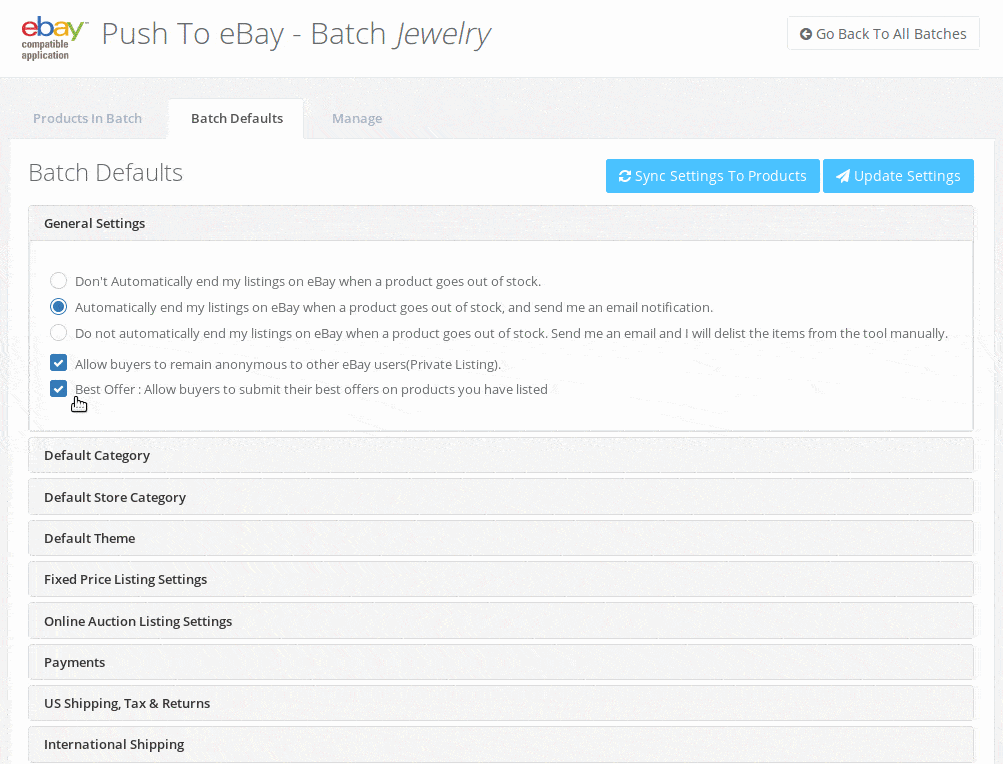1003x764 pixels.
Task: Toggle the Best Offer checkbox
Action: coord(59,389)
